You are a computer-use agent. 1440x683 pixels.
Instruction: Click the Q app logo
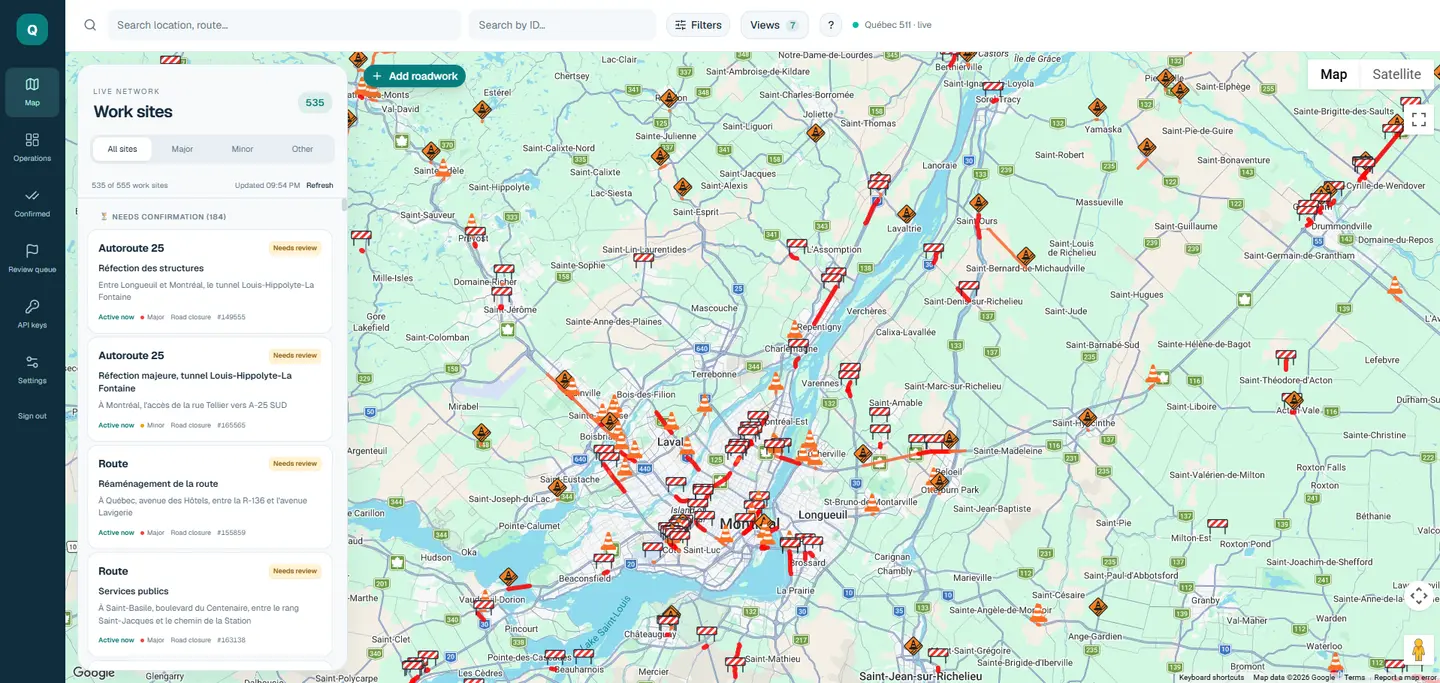click(x=32, y=30)
